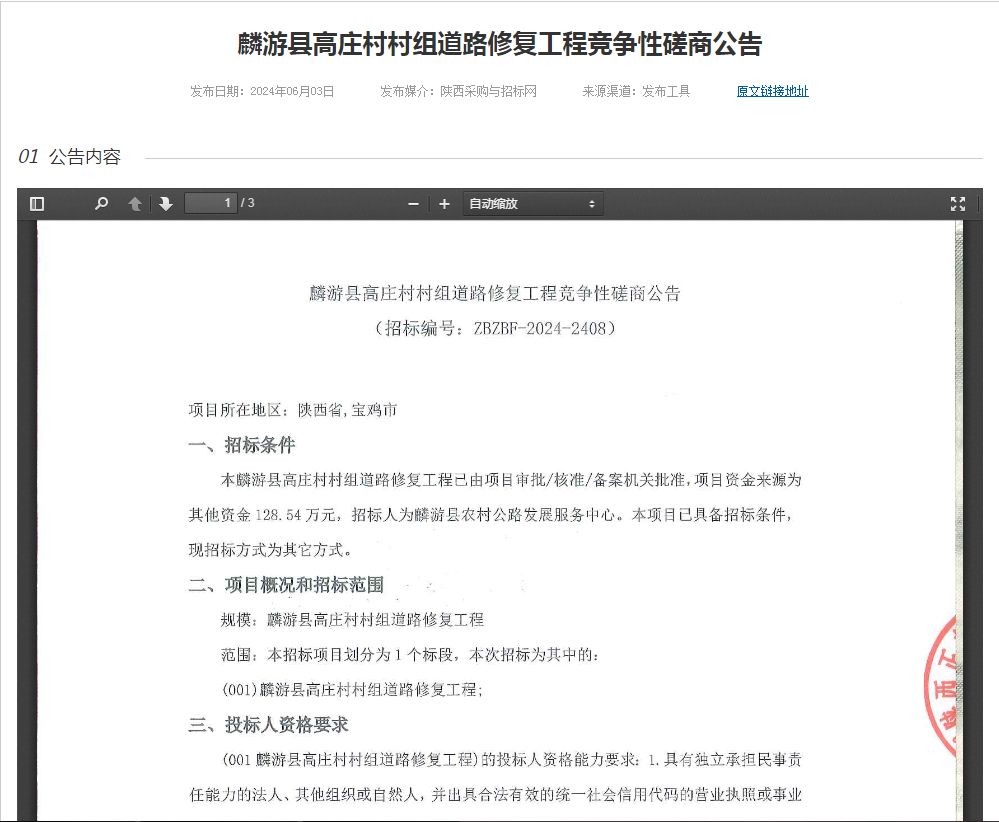Click the page title 麟游县高庄村村组道路修复工程竞争性磋商公告
Image resolution: width=999 pixels, height=822 pixels.
pos(500,44)
